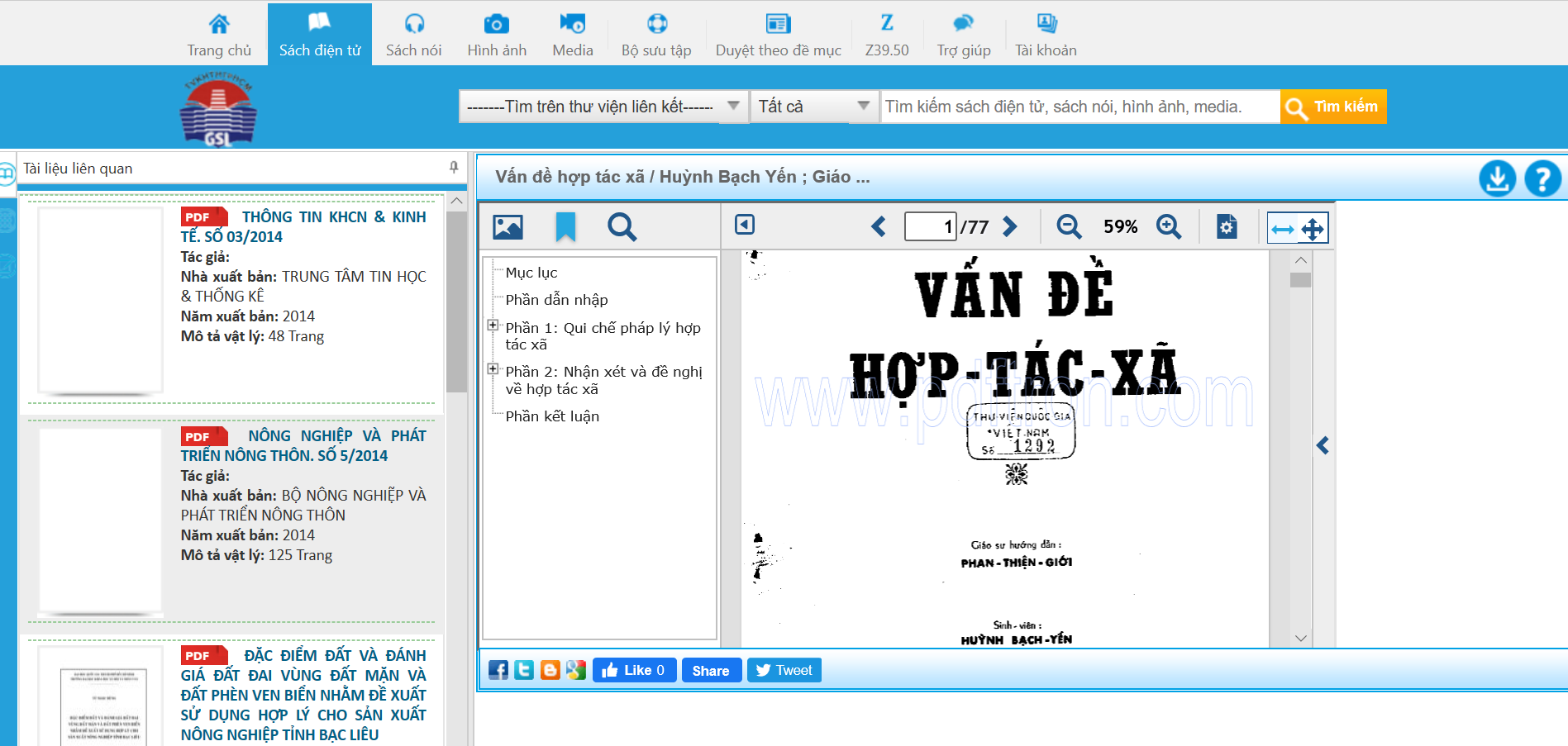Open the Media tab
Image resolution: width=1568 pixels, height=746 pixels.
point(573,36)
